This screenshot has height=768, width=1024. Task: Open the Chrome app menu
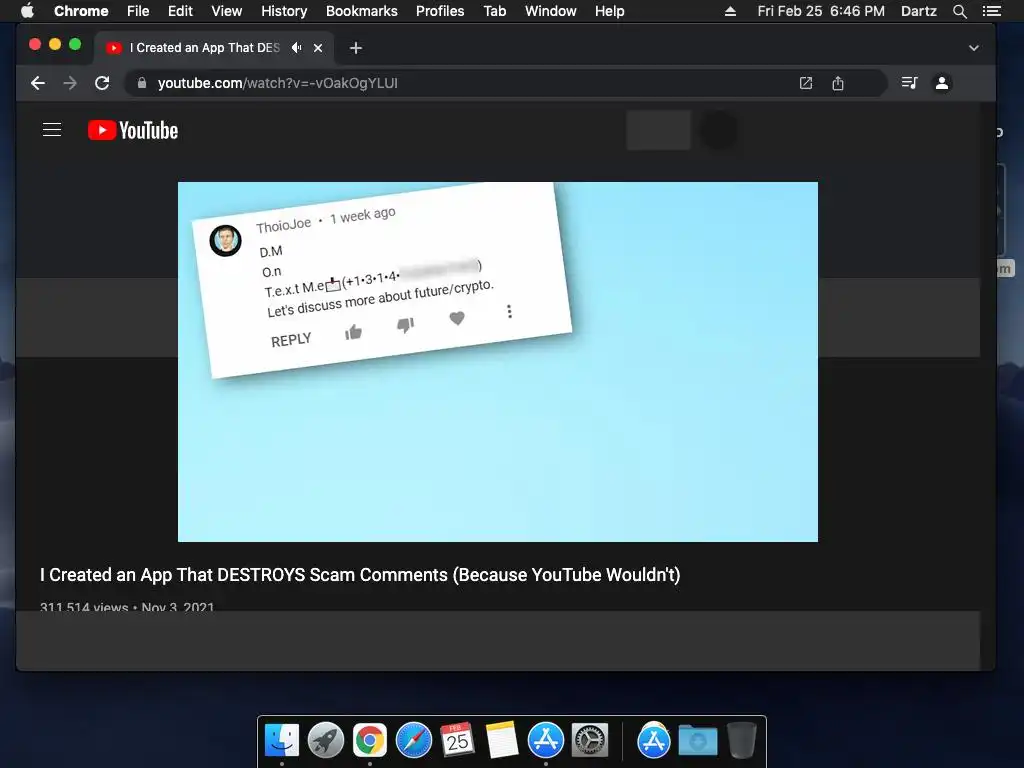[x=81, y=11]
